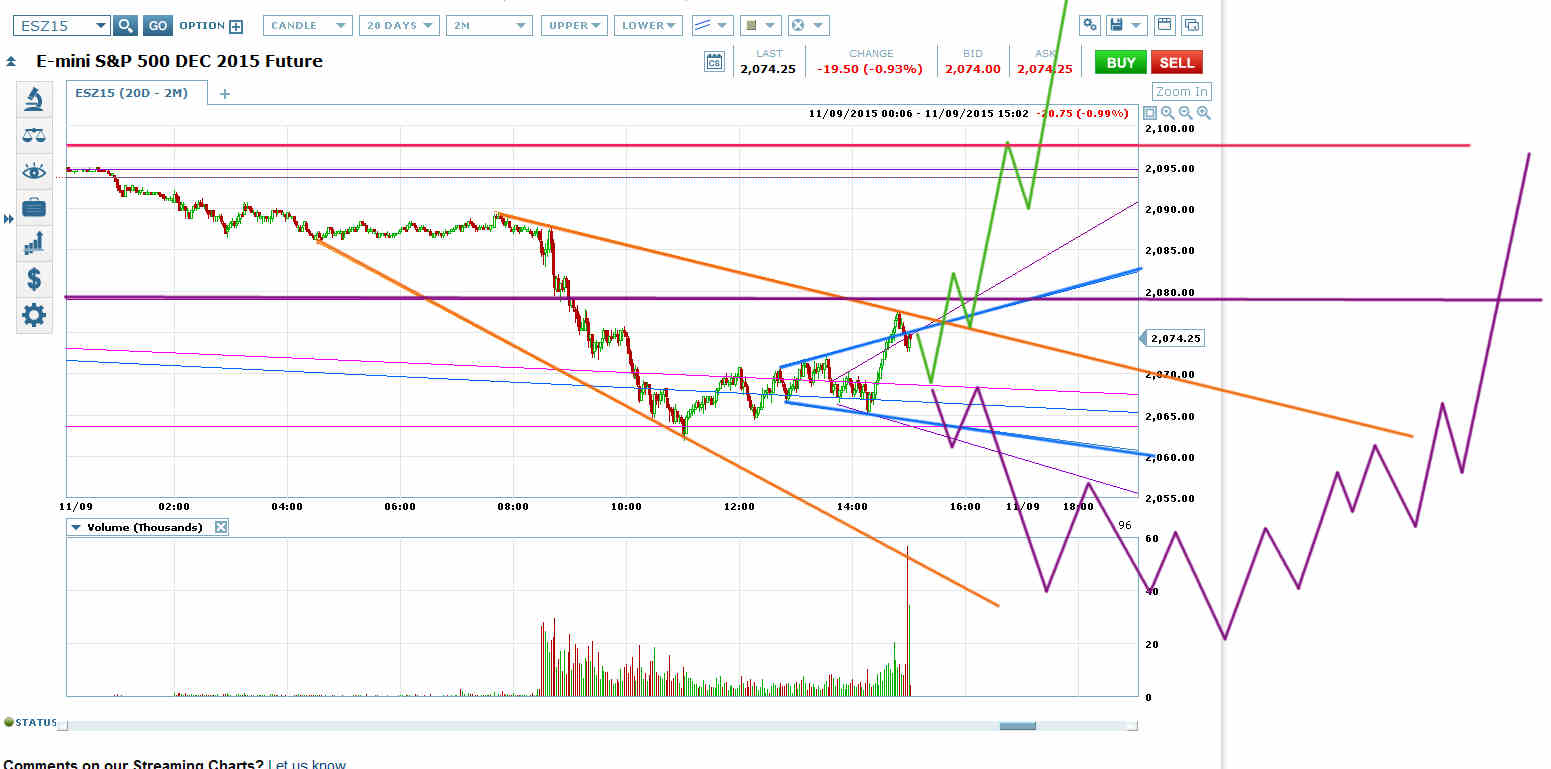
Task: Open the LOWER indicators dropdown
Action: tap(648, 26)
